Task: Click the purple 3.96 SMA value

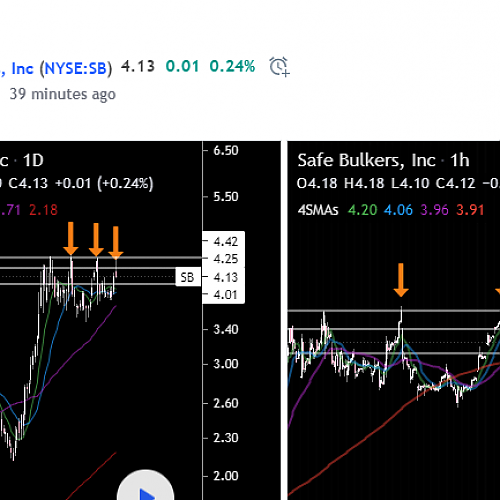Action: (434, 210)
